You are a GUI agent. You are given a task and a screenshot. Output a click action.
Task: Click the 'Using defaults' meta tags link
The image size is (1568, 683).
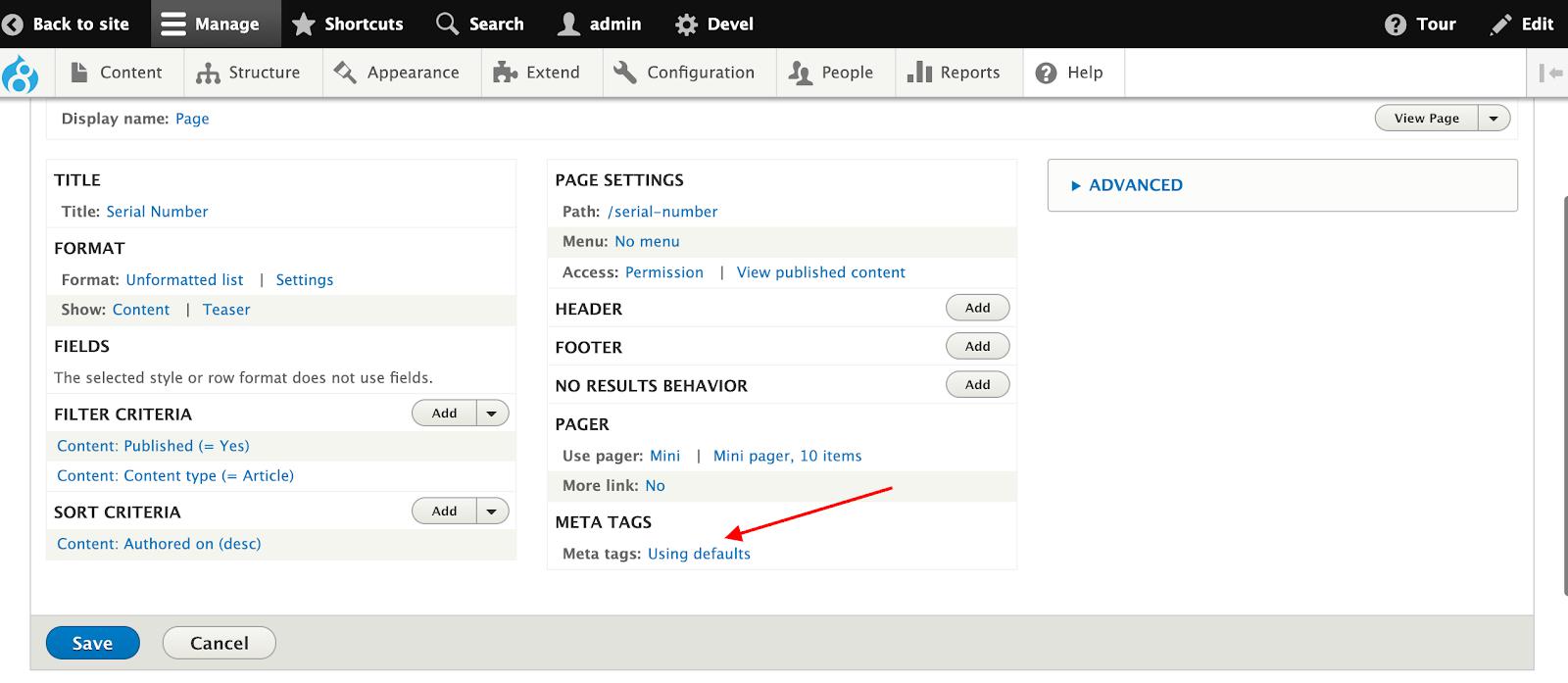pyautogui.click(x=699, y=554)
